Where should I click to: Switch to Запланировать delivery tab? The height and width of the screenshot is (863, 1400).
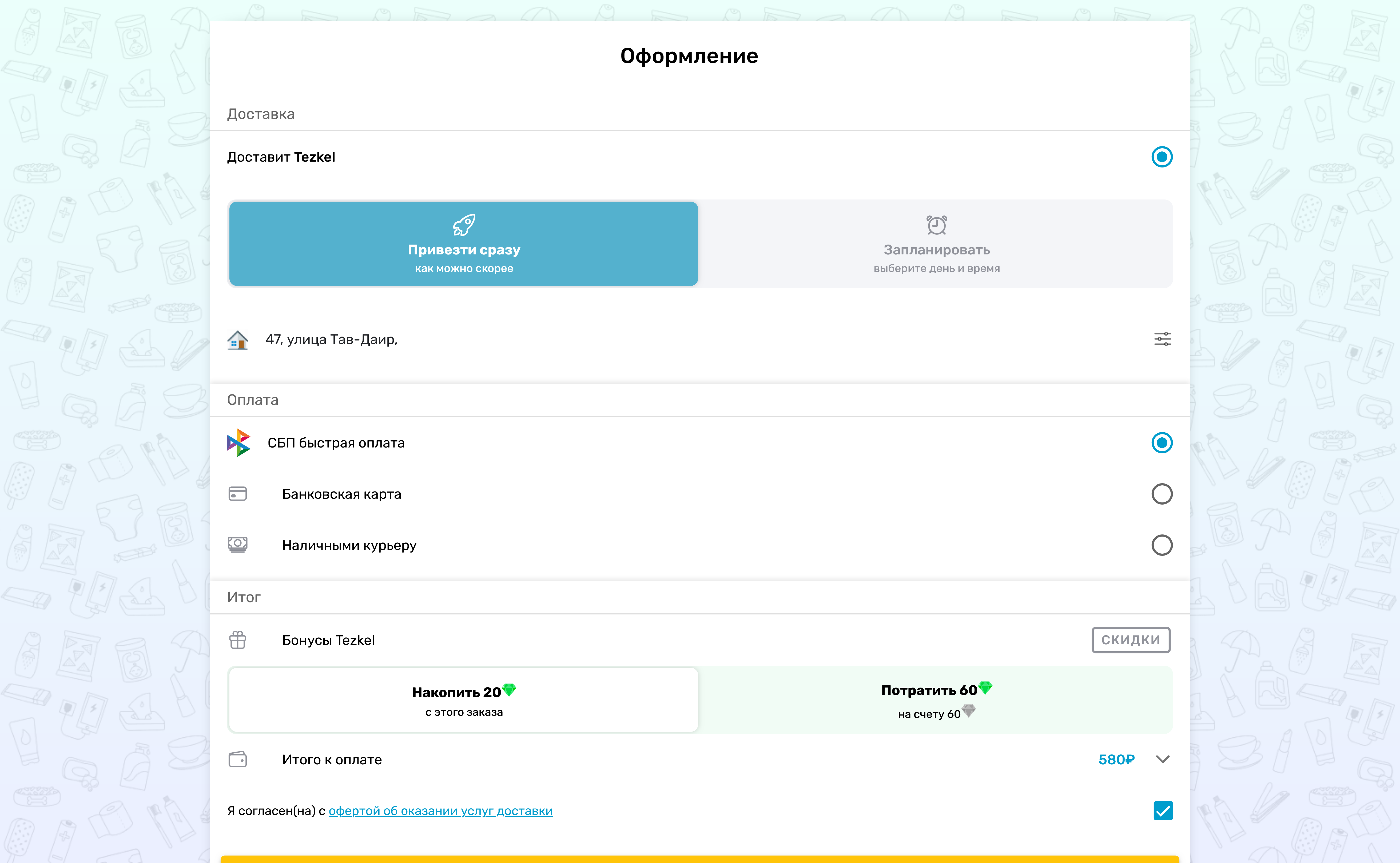pyautogui.click(x=936, y=244)
